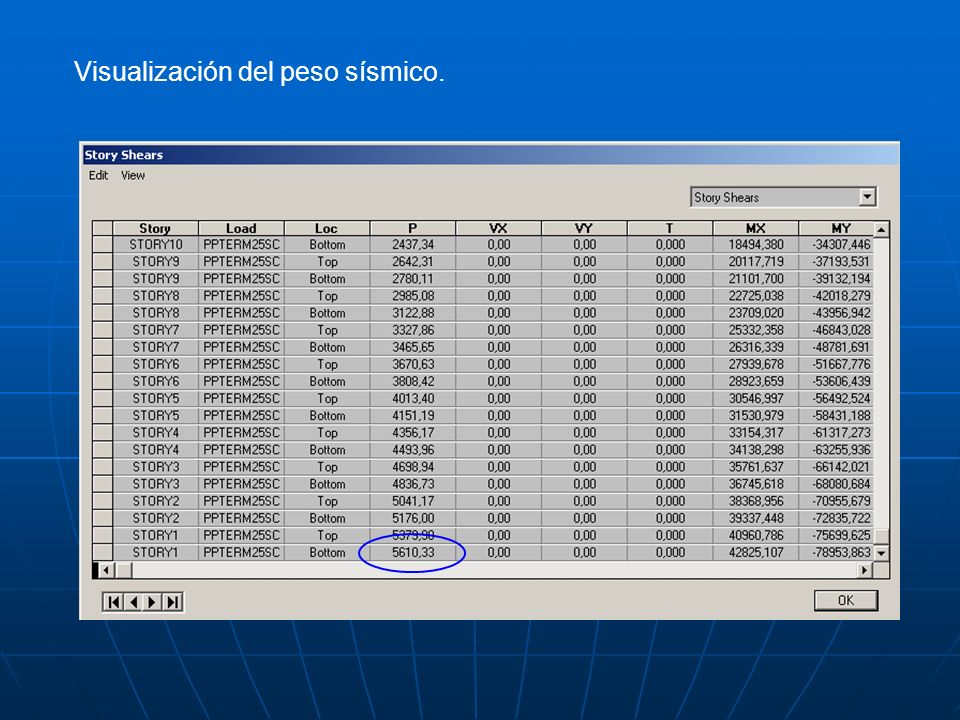Click the P value 4013,40

413,398
